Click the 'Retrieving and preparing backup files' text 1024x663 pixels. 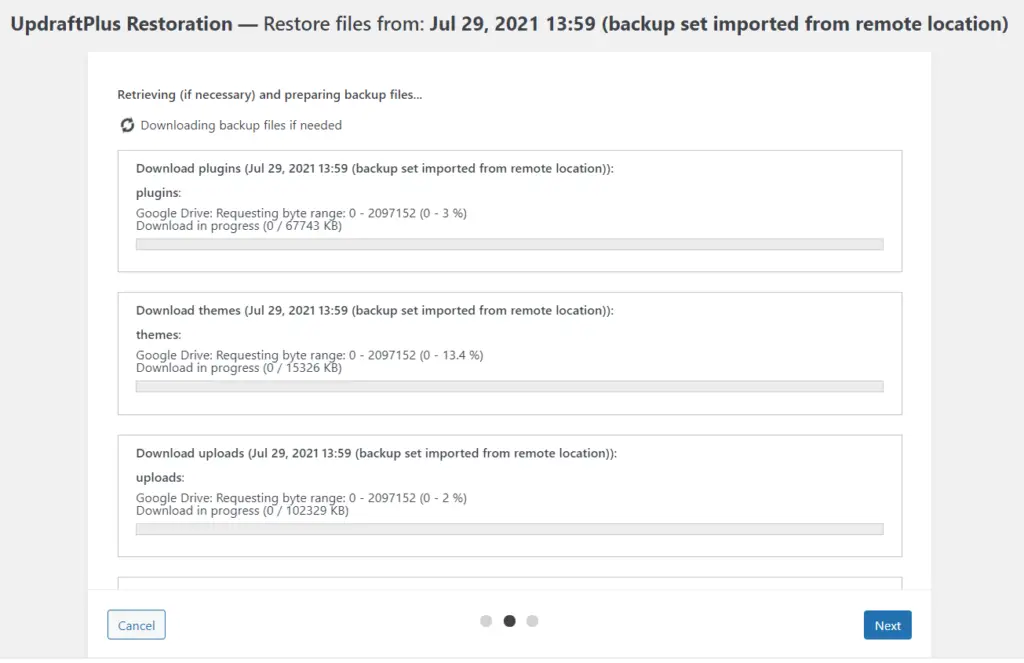click(x=270, y=95)
